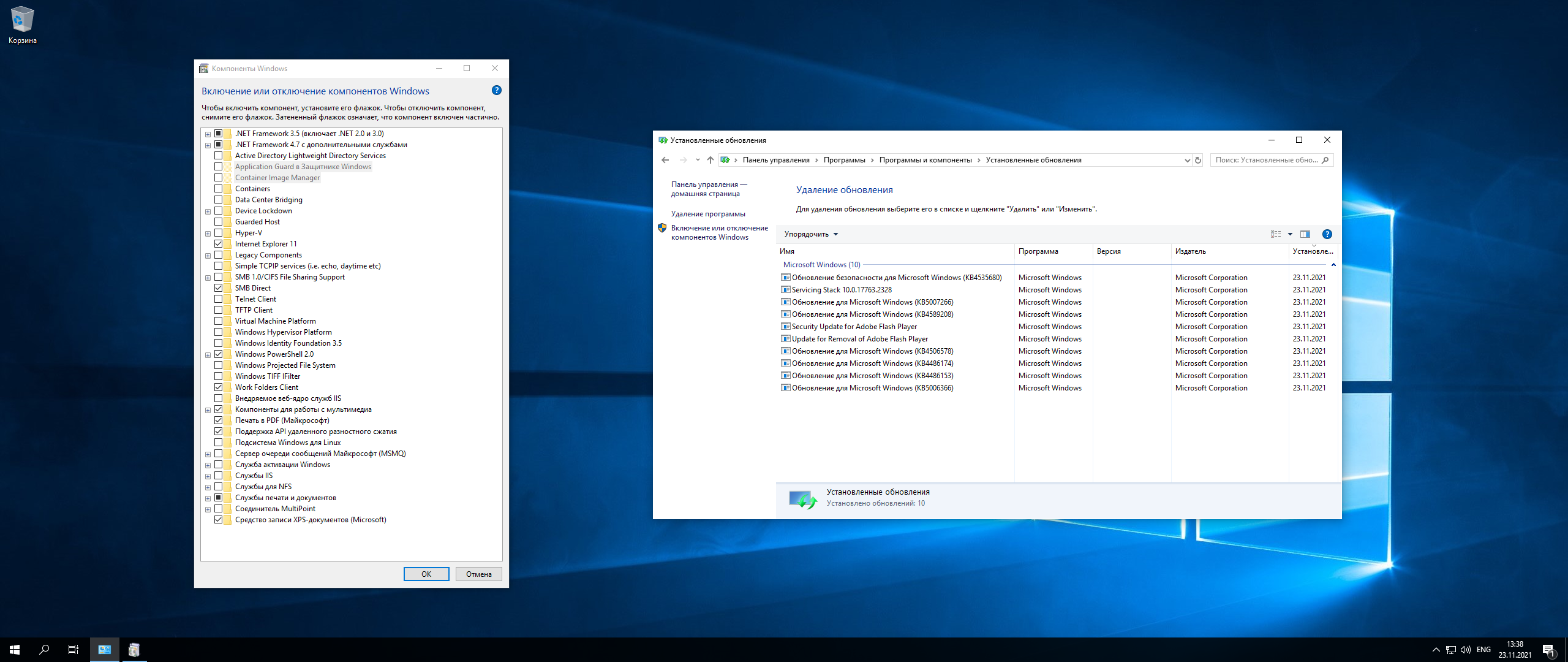Viewport: 1568px width, 662px height.
Task: Click the search magnifier icon in the updates search box
Action: [x=1325, y=160]
